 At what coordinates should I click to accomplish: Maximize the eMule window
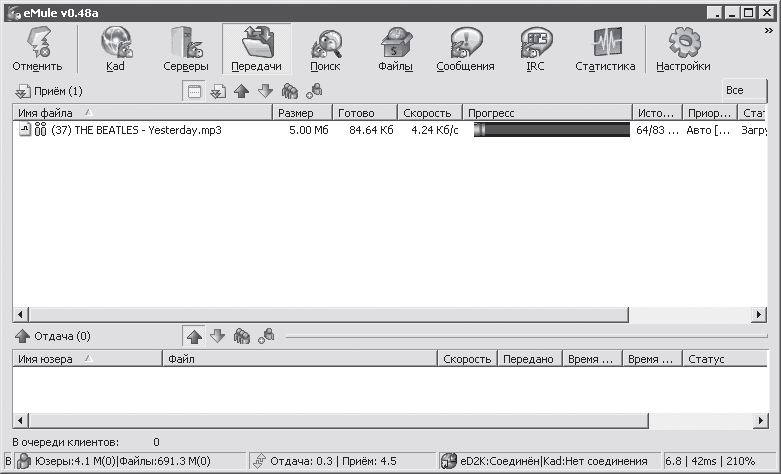748,13
